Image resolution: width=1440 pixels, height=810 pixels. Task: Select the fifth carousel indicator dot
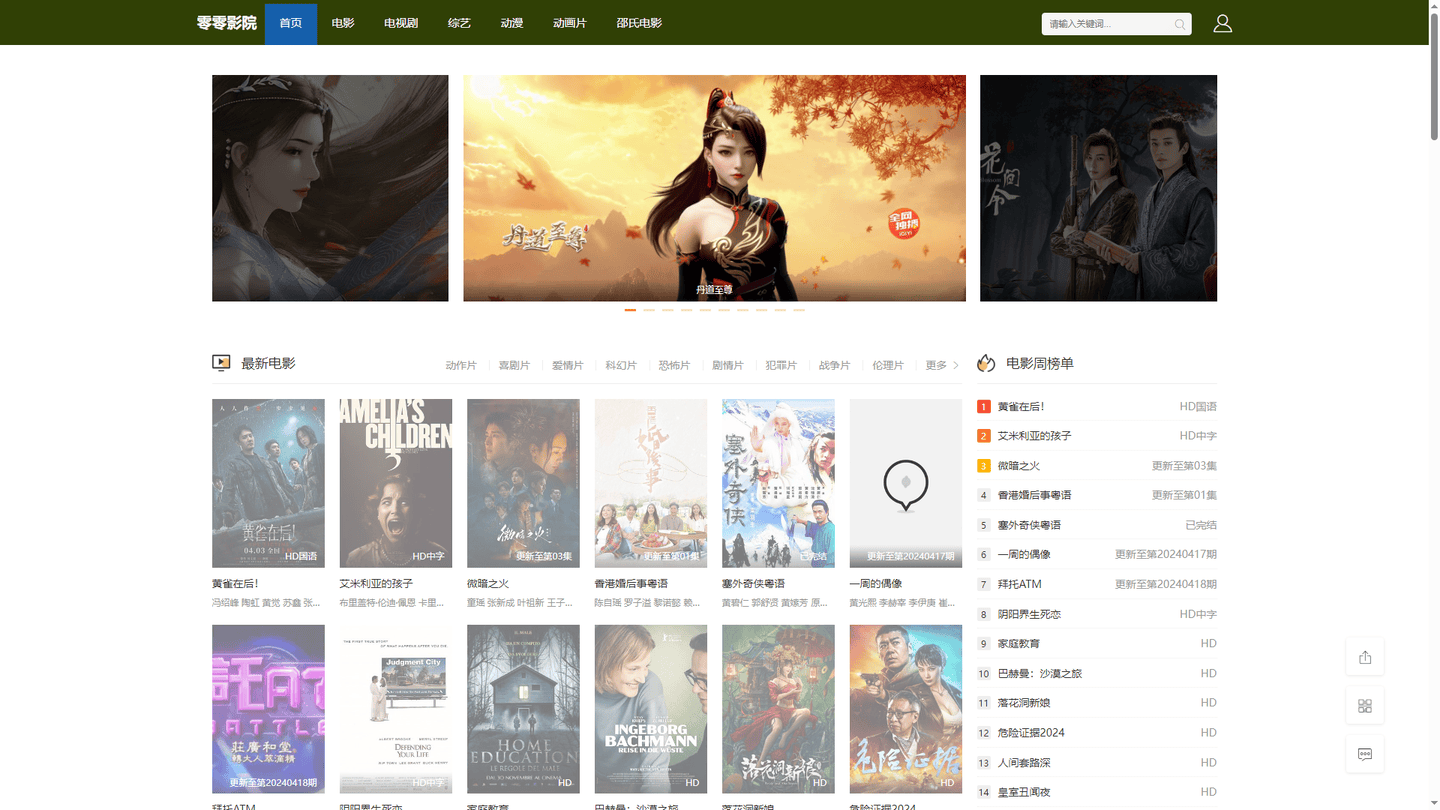(x=705, y=310)
